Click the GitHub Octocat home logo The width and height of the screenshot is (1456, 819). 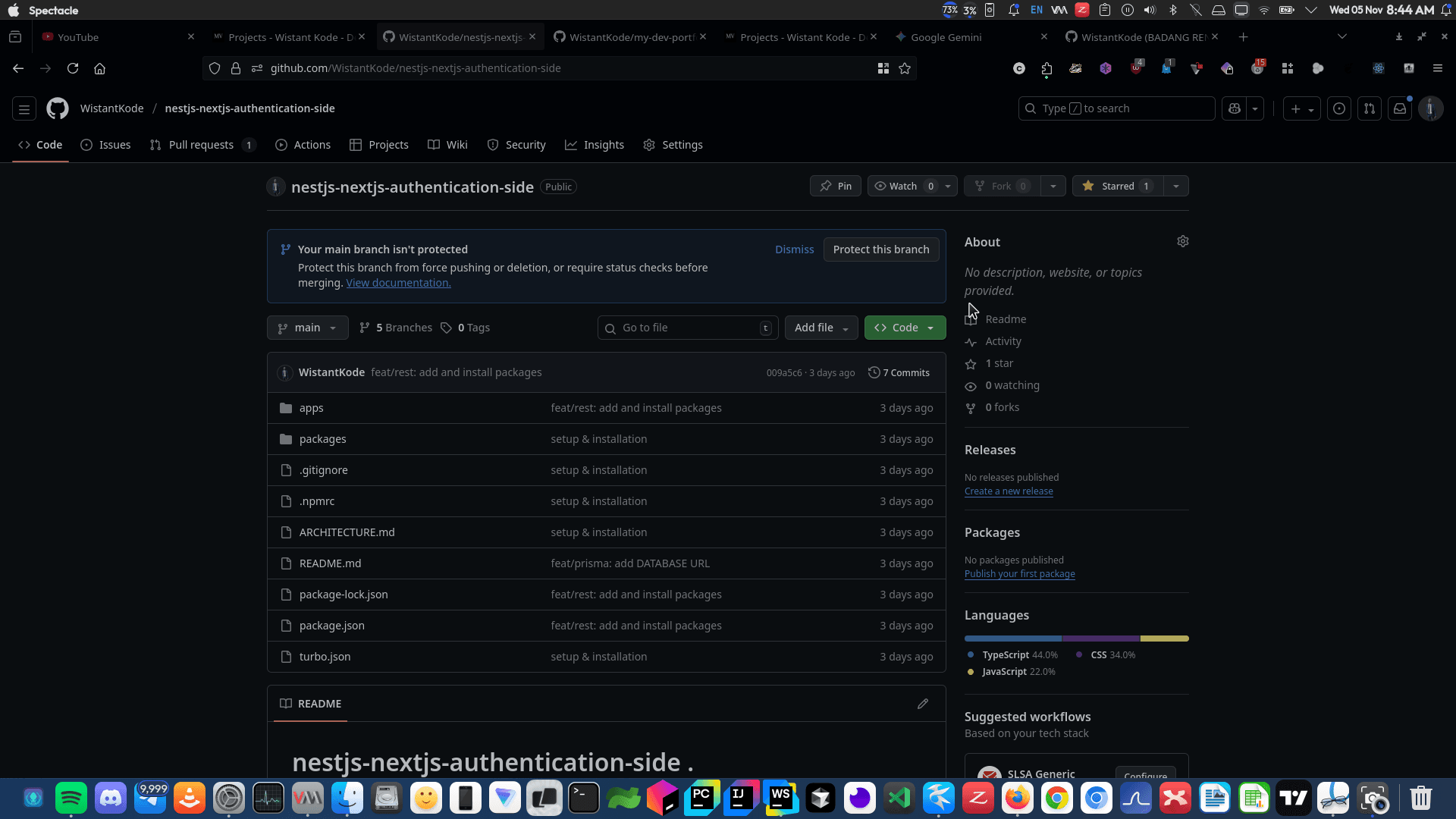(x=58, y=108)
